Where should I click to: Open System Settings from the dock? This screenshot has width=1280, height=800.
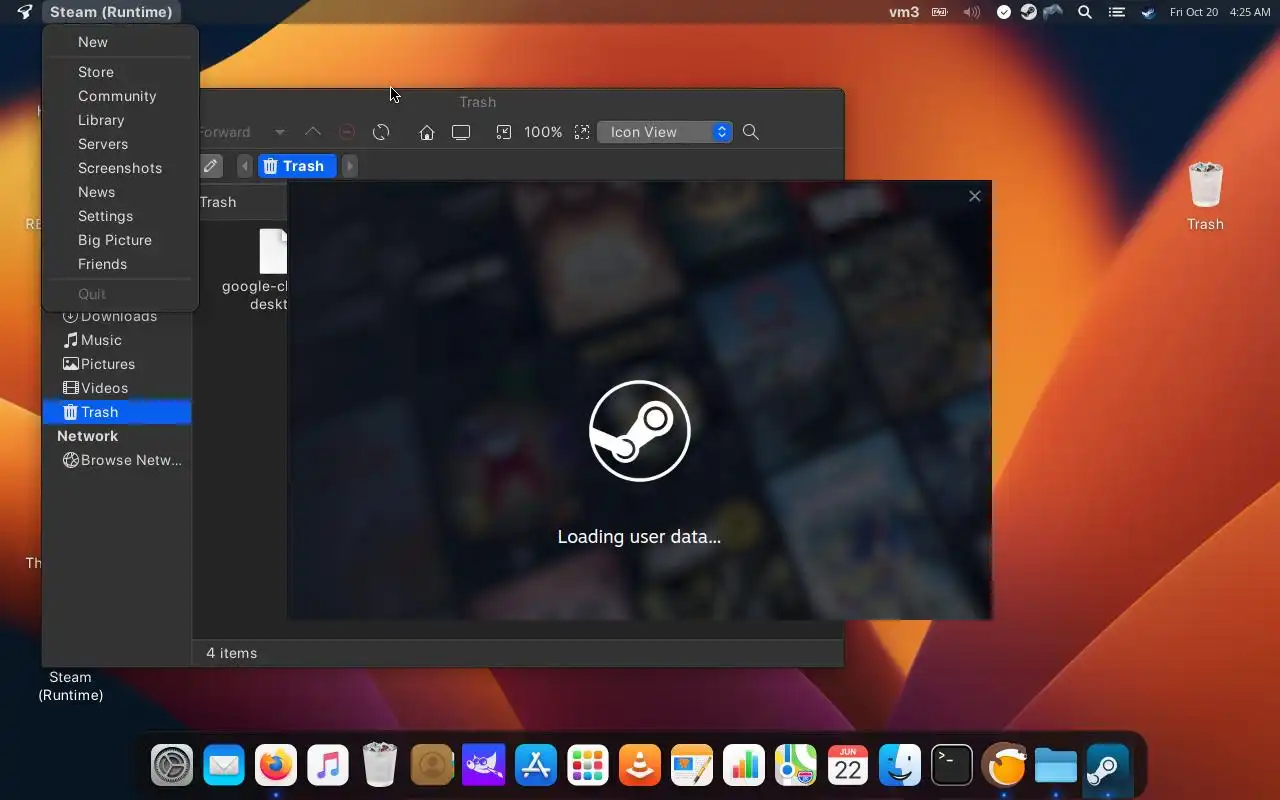[172, 767]
